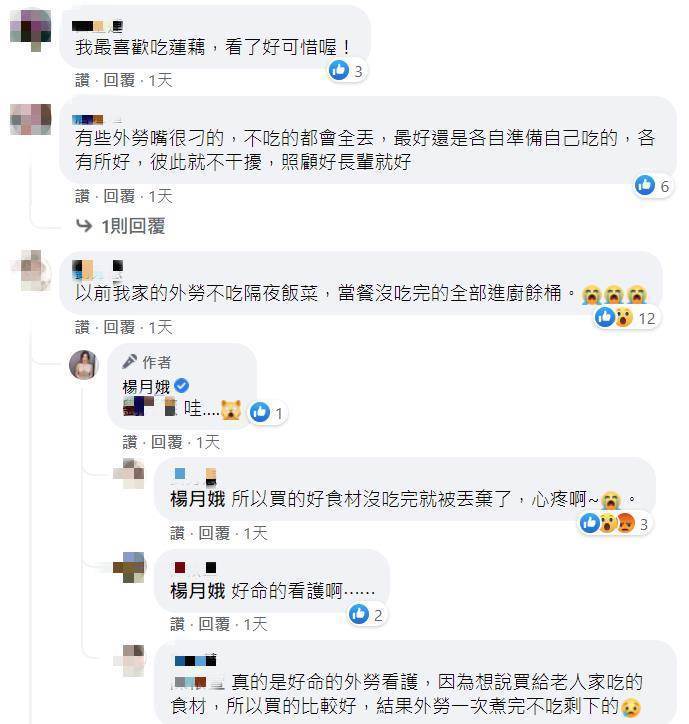Viewport: 689px width, 724px height.
Task: Open the 3 reactions on the 心疼啊 reply
Action: tap(615, 524)
